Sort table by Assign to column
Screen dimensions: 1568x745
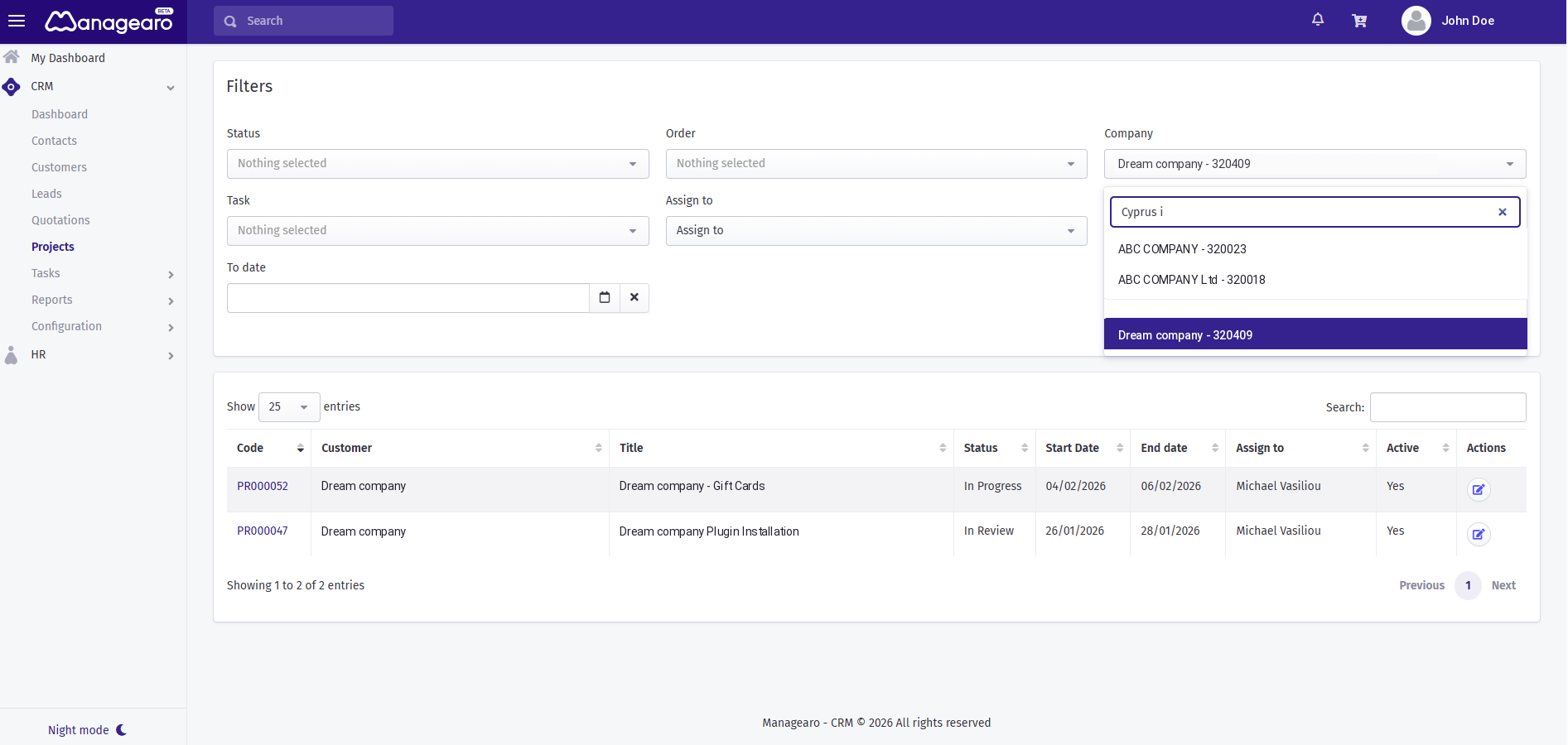(1300, 448)
